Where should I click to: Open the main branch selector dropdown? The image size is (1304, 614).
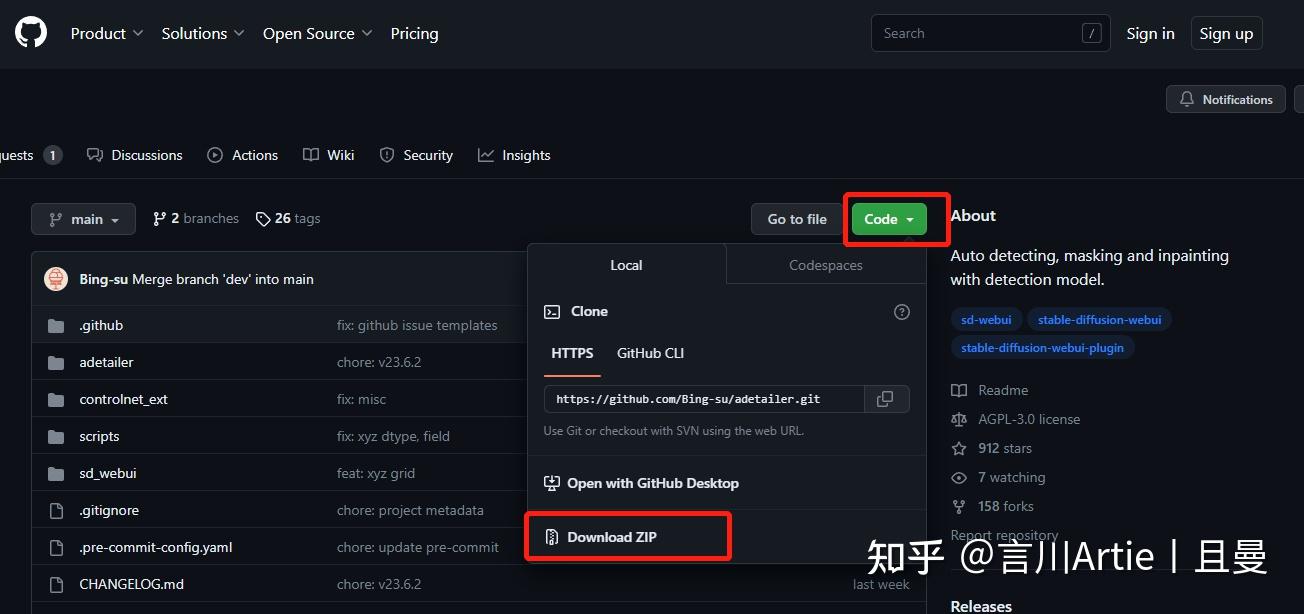click(x=84, y=219)
